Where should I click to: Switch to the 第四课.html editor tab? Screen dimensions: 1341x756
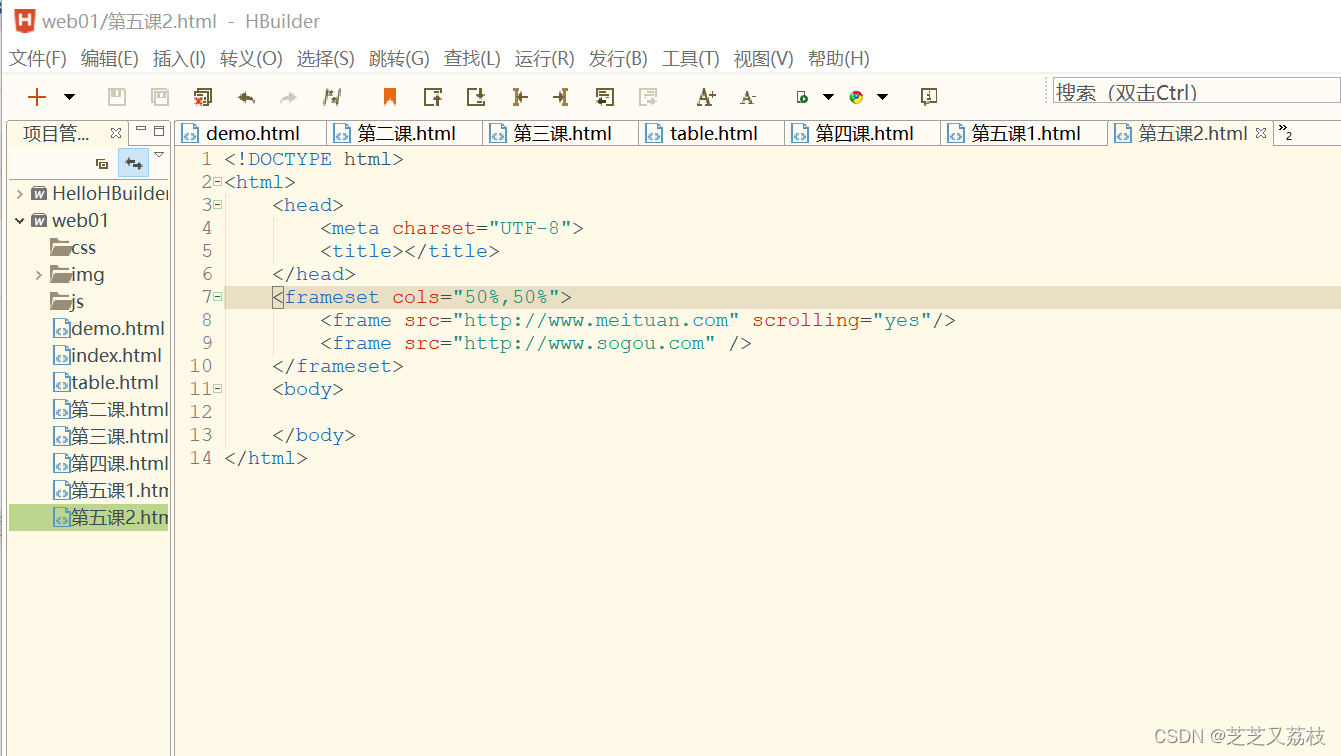[x=863, y=133]
